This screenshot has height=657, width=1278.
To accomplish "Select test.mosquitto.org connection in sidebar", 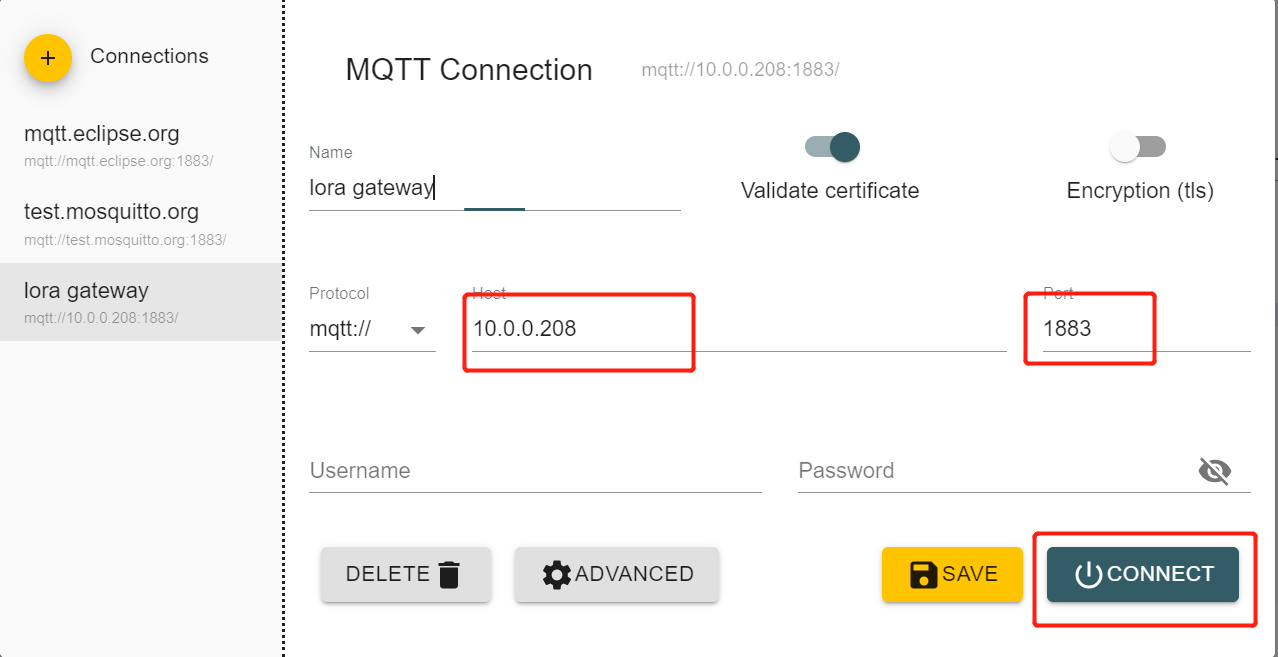I will click(140, 224).
